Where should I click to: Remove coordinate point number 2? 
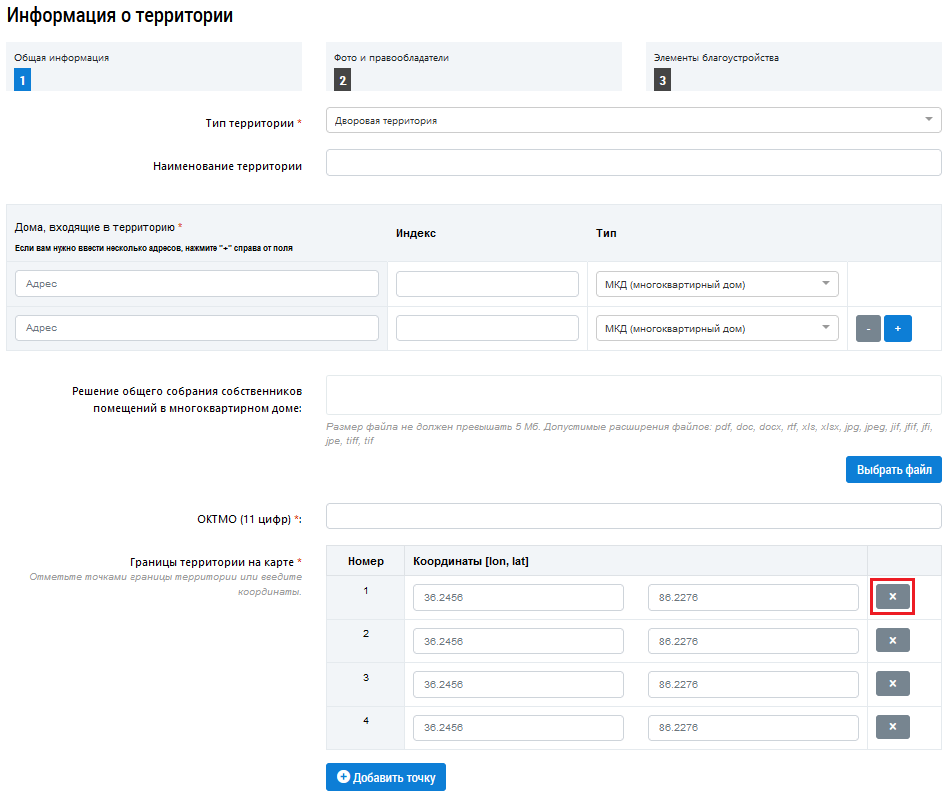click(892, 640)
